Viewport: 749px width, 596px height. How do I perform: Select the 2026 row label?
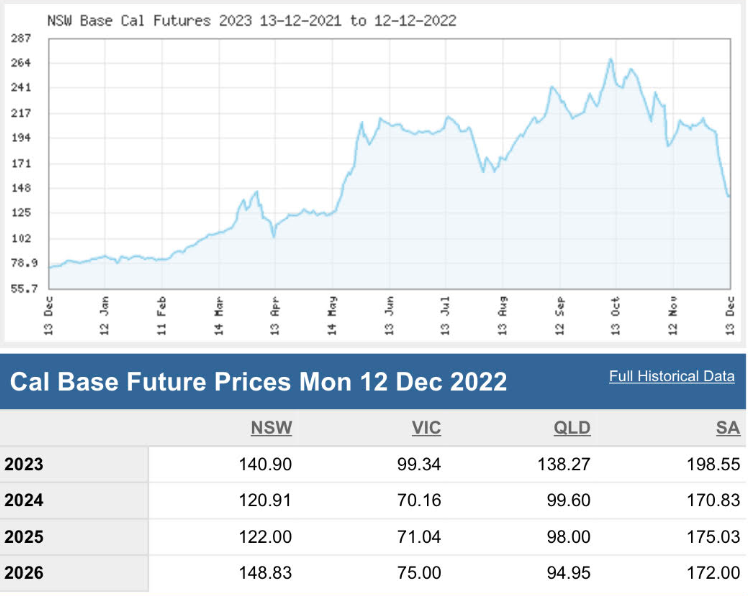coord(25,573)
